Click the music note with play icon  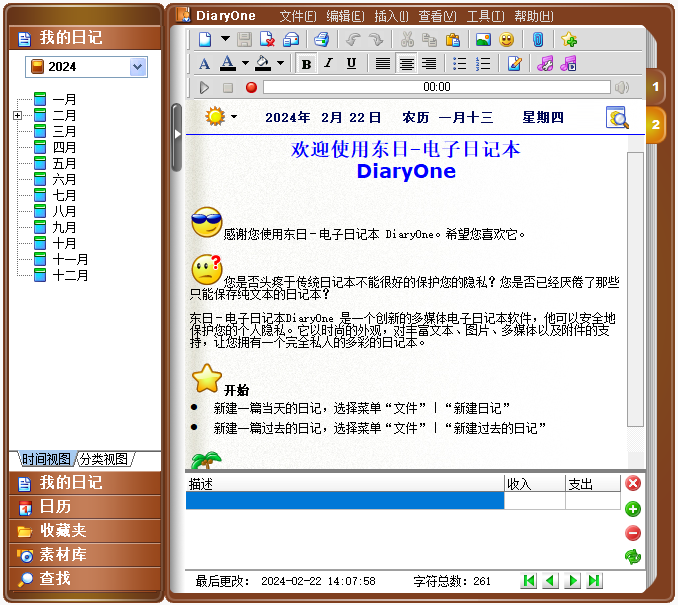pyautogui.click(x=568, y=64)
